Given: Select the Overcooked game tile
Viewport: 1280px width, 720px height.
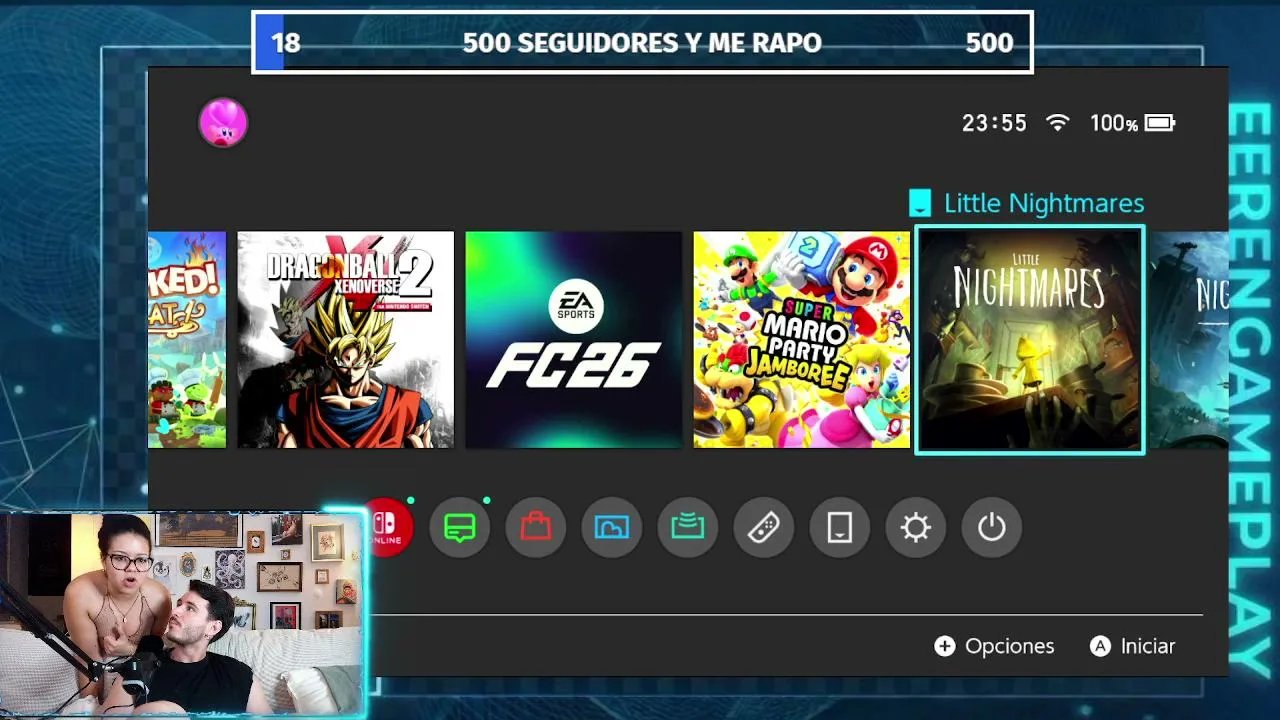Looking at the screenshot, I should pyautogui.click(x=187, y=340).
